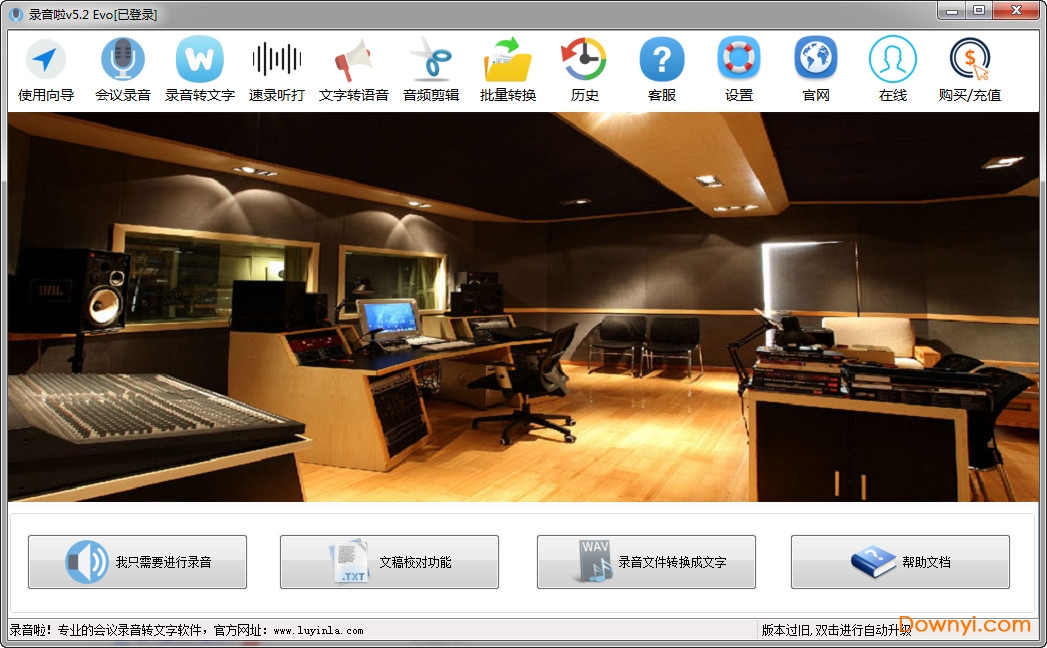The image size is (1047, 648).
Task: Open the 音频剪辑 audio editing tool
Action: pyautogui.click(x=430, y=68)
